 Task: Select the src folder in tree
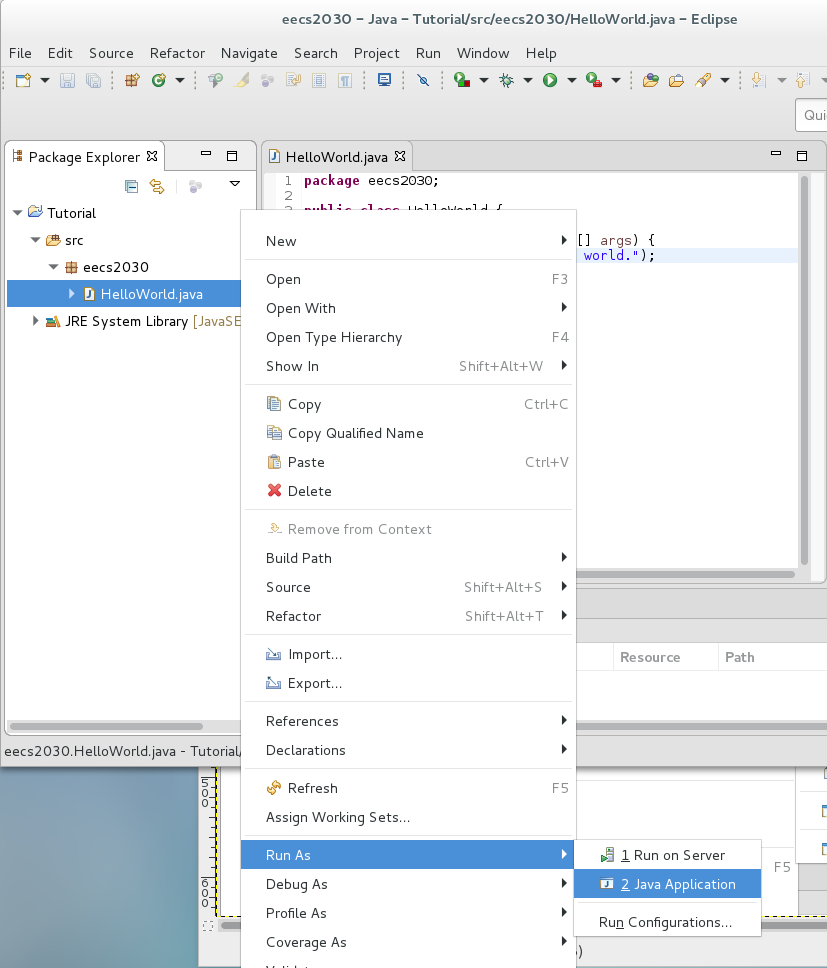point(73,240)
